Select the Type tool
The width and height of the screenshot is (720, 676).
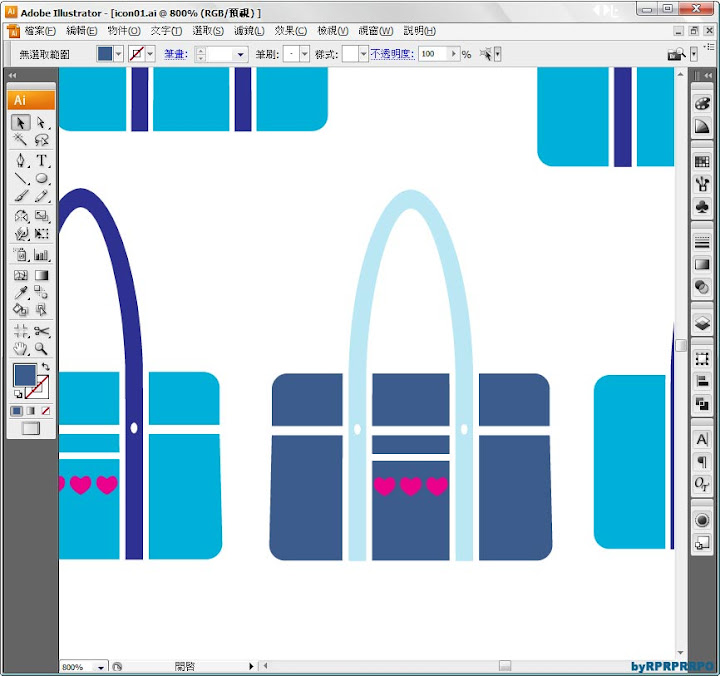[x=42, y=161]
